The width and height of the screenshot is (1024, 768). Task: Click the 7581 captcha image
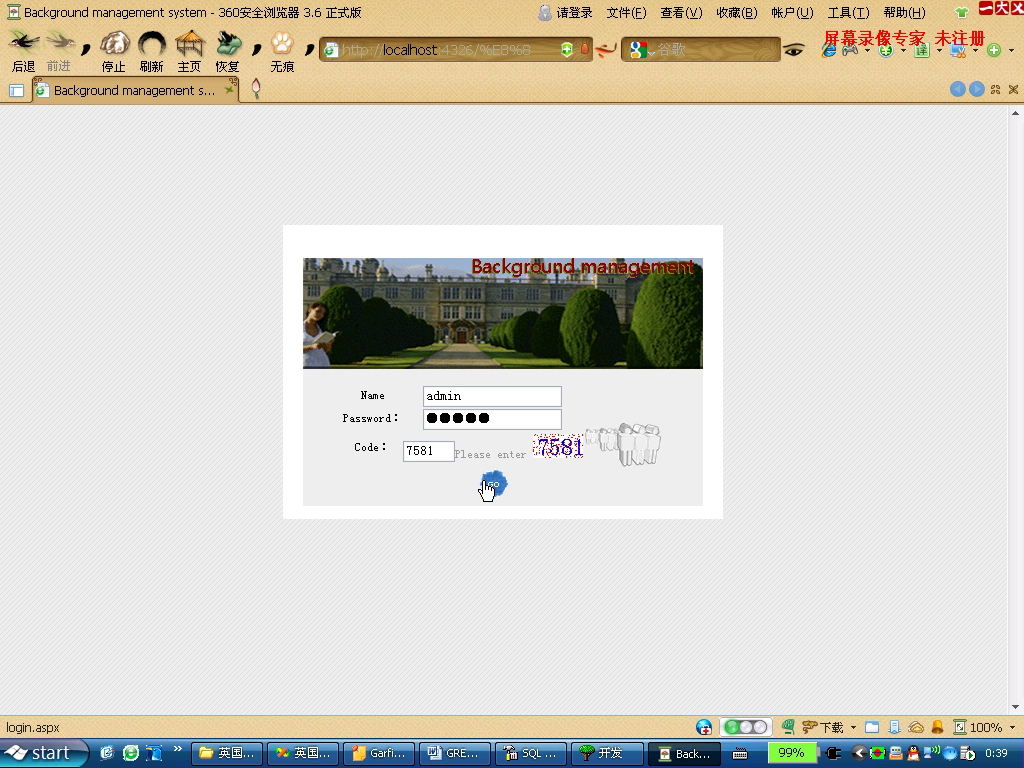[x=559, y=447]
